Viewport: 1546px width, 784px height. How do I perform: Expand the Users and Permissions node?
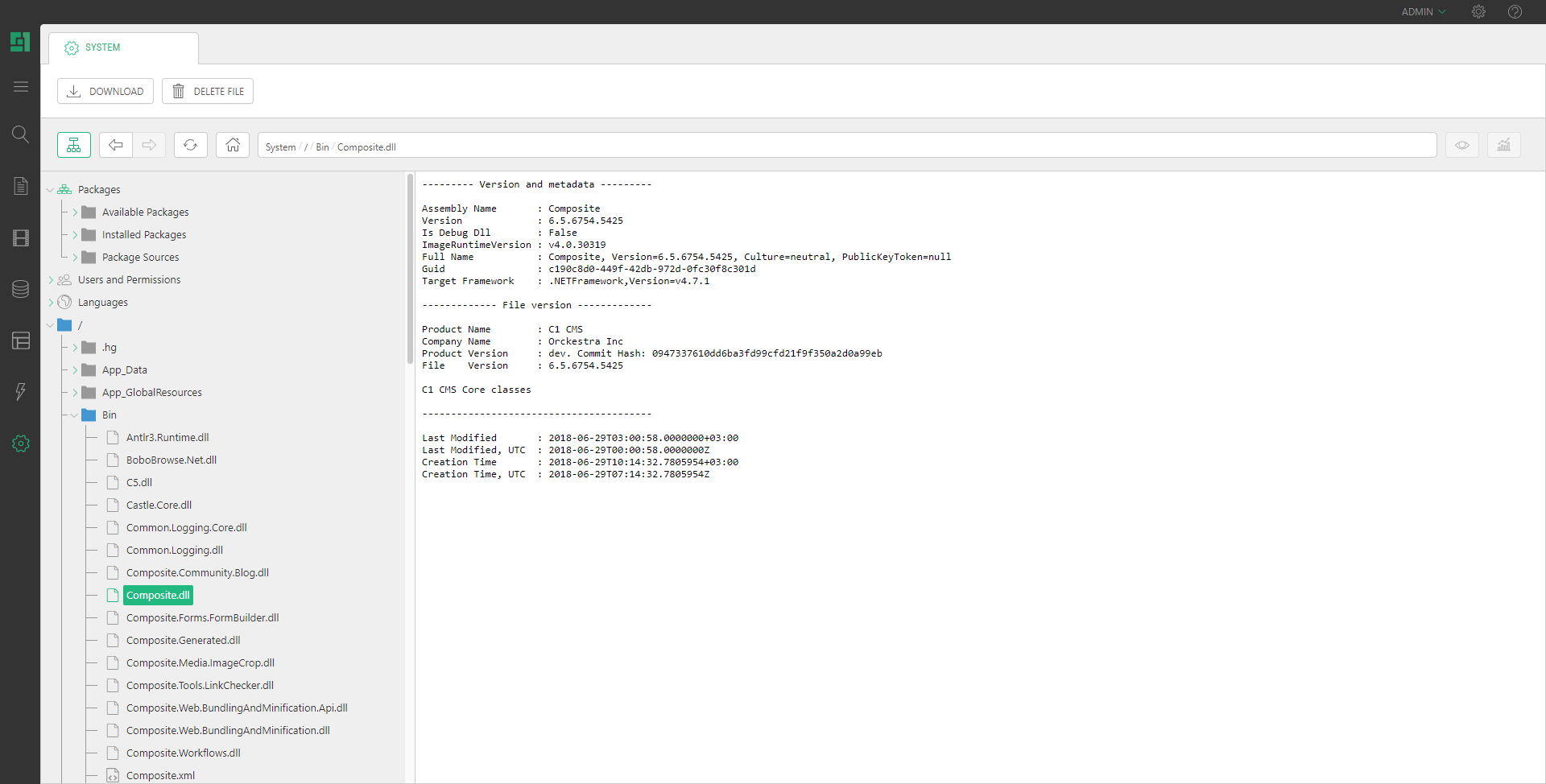[x=51, y=280]
